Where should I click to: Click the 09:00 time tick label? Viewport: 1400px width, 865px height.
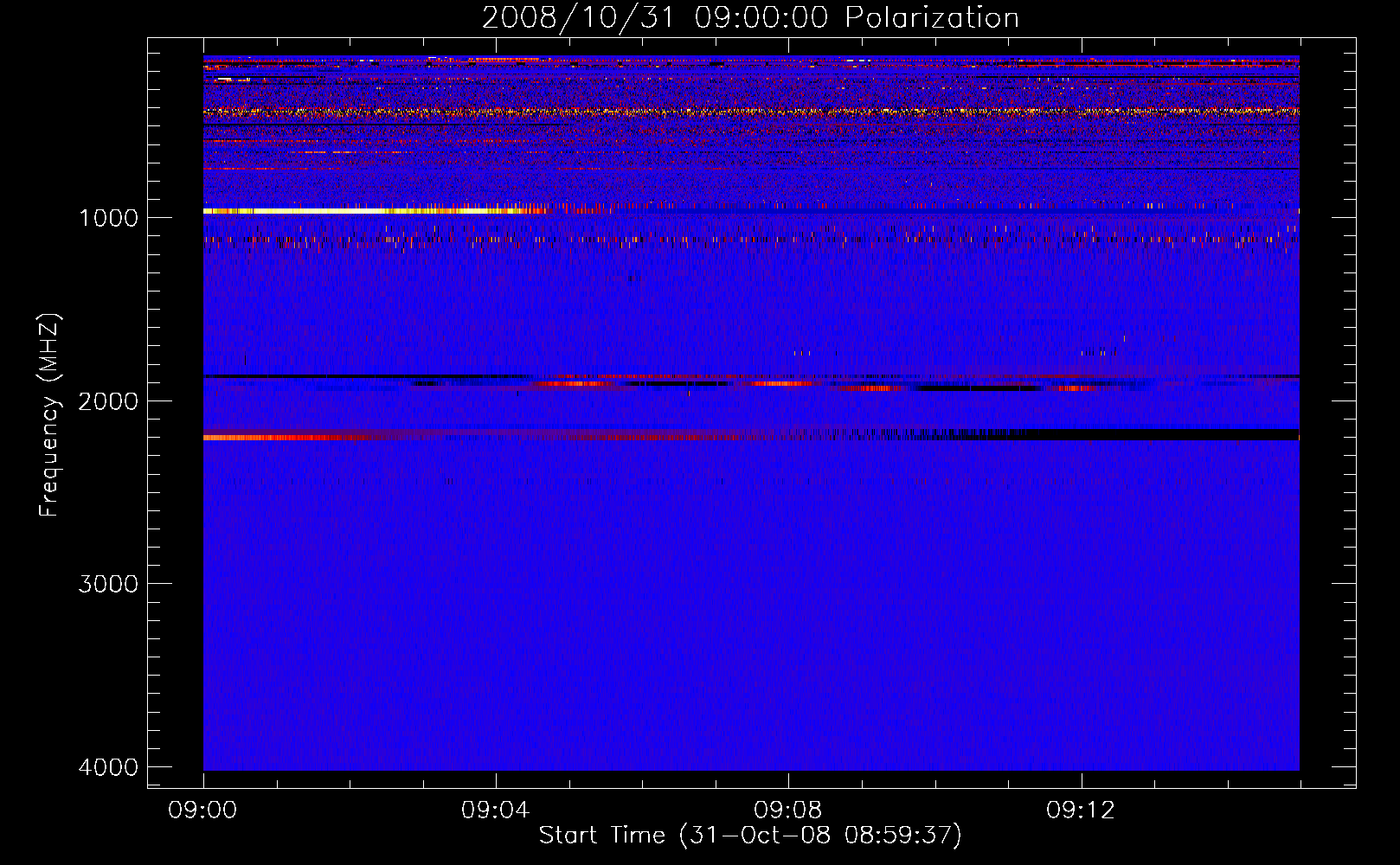[202, 811]
